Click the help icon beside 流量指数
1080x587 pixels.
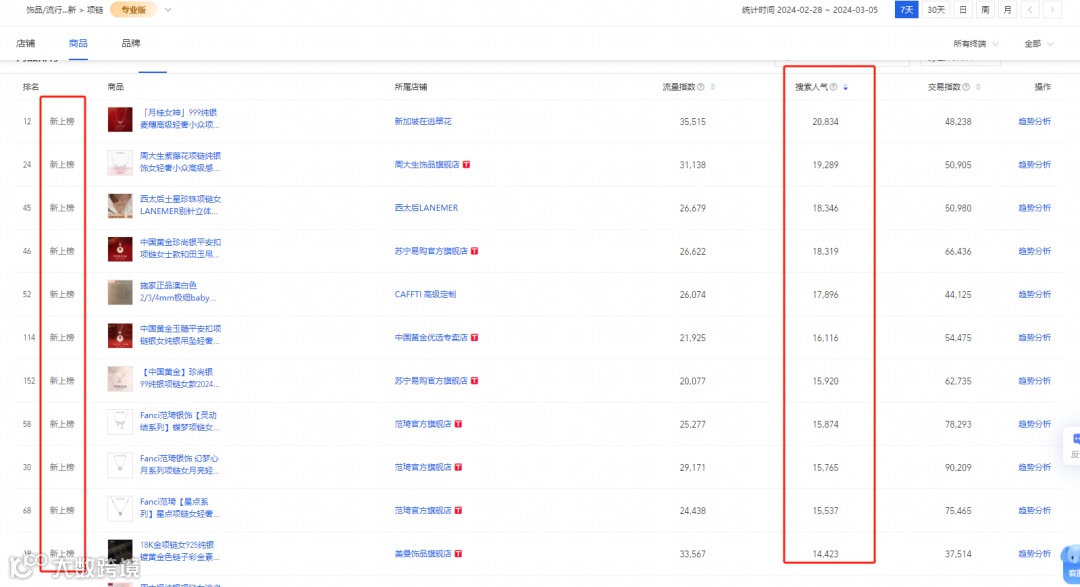[x=700, y=87]
